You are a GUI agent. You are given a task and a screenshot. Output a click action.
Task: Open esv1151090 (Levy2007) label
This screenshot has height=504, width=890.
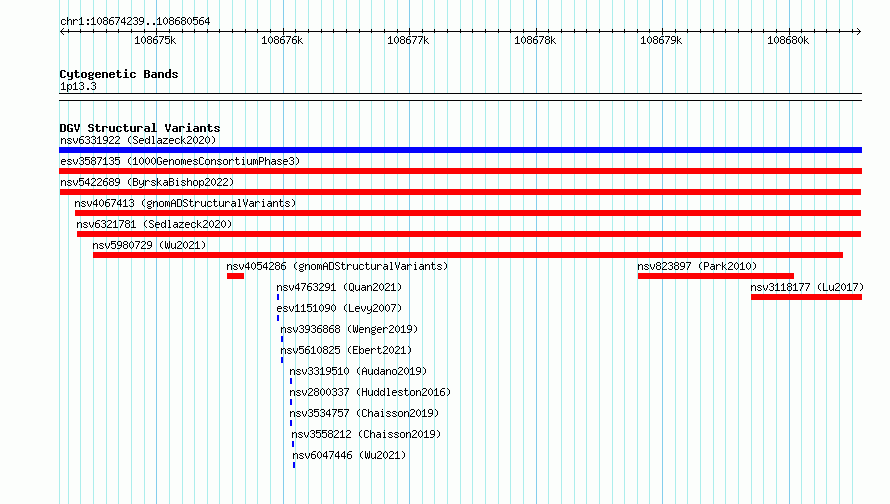[339, 308]
